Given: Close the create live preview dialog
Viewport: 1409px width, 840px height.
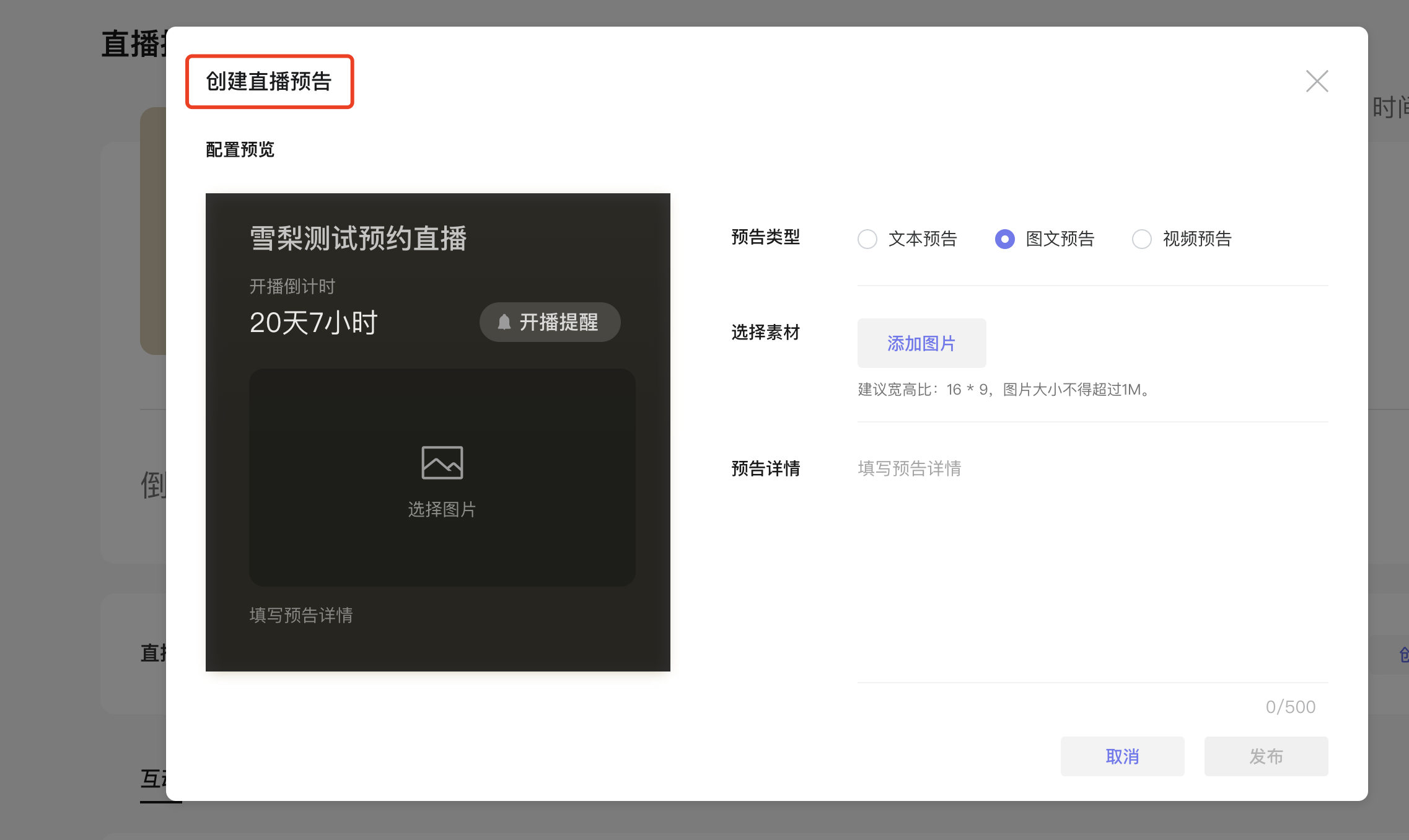Looking at the screenshot, I should coord(1317,81).
